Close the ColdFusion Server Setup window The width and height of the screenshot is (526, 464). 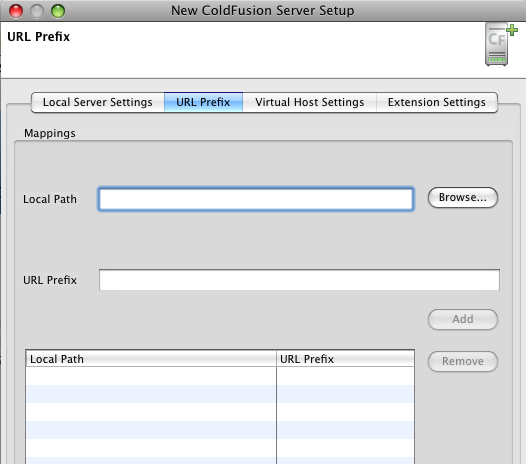tap(16, 11)
